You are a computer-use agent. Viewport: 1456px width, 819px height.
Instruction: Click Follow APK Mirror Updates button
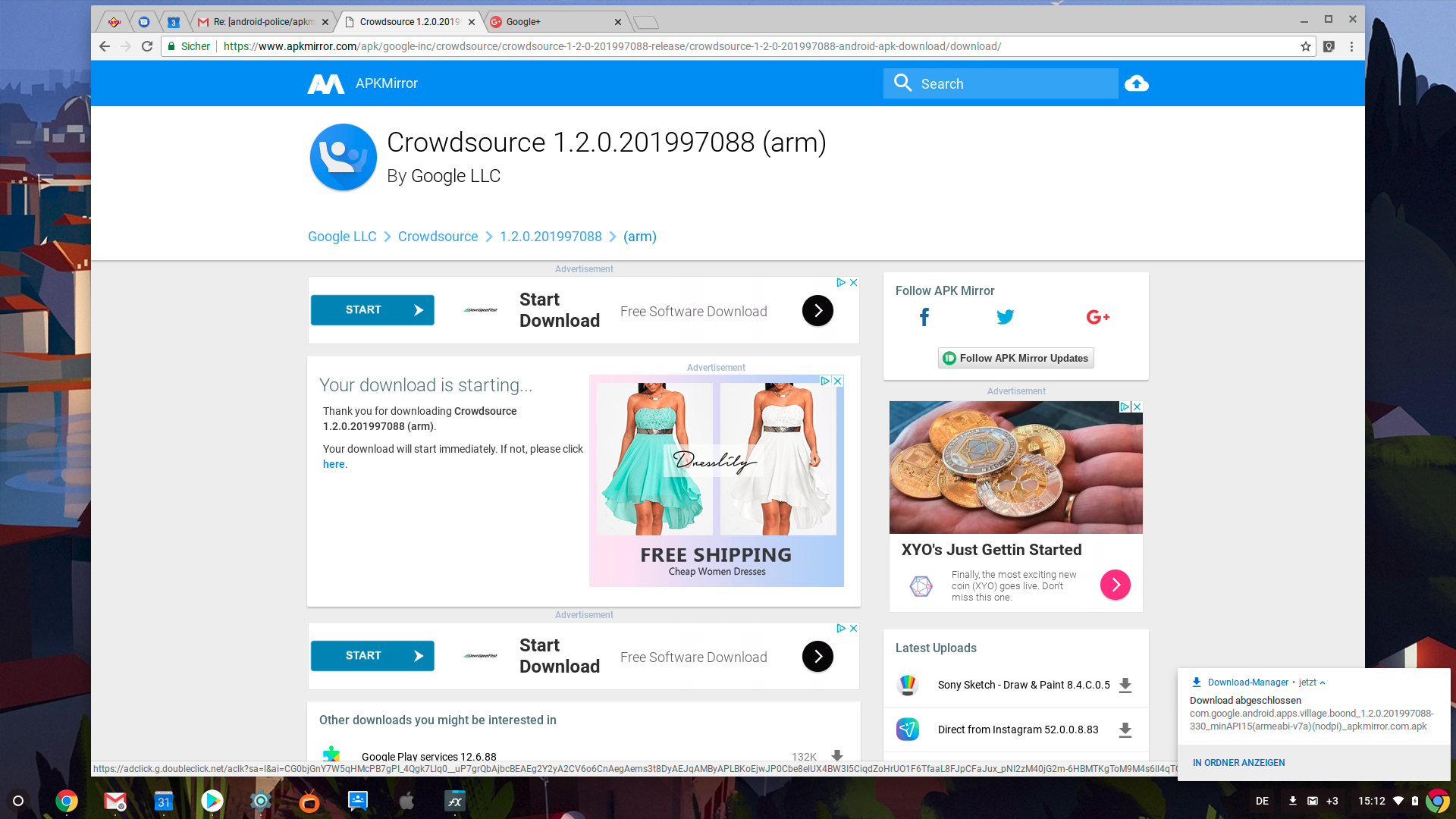click(1015, 358)
